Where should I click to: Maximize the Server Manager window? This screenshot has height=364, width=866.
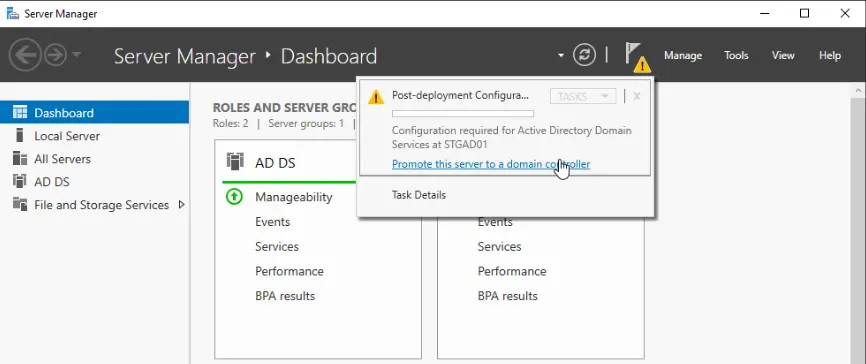click(804, 13)
